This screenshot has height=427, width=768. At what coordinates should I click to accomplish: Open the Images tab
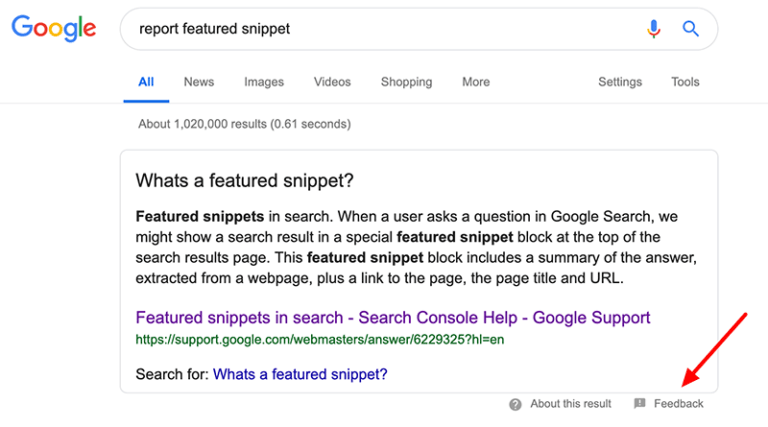tap(264, 82)
